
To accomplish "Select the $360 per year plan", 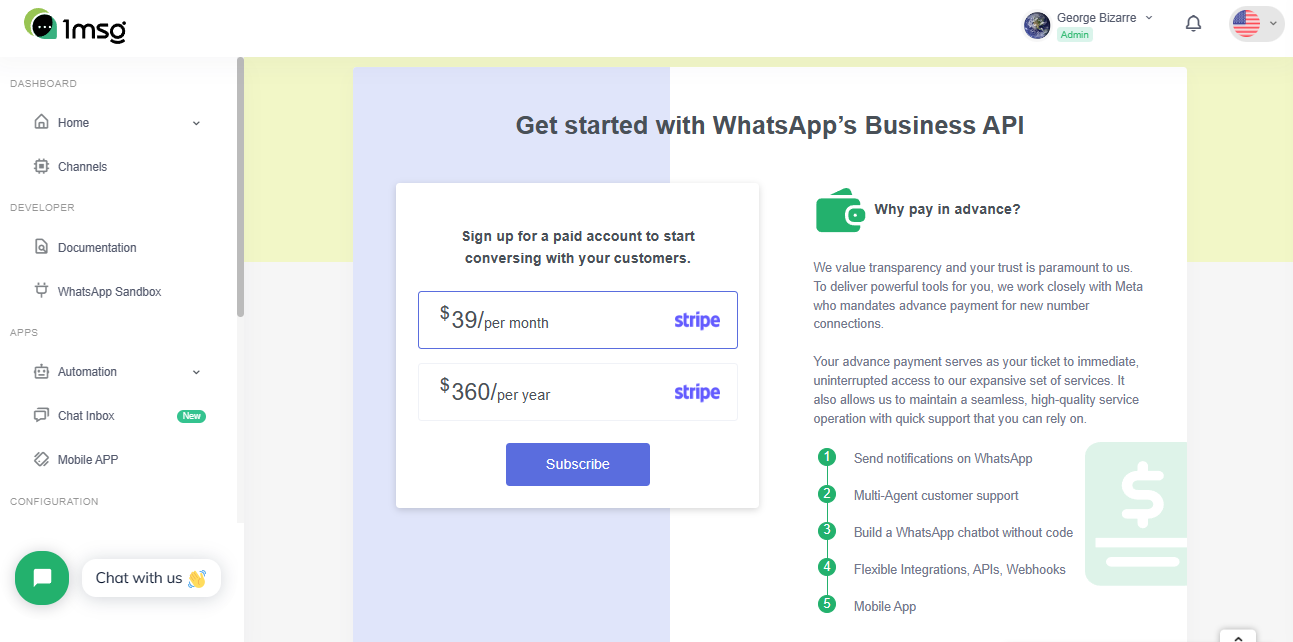I will [578, 392].
